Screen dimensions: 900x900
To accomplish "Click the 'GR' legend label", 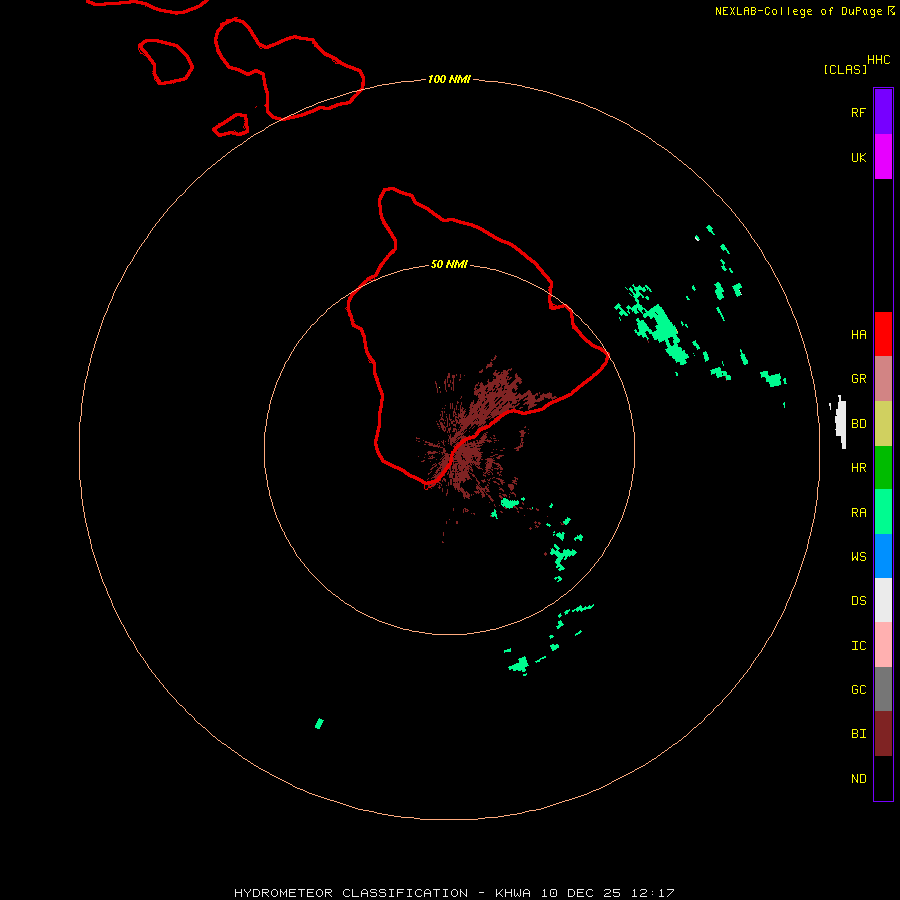I will [x=858, y=379].
